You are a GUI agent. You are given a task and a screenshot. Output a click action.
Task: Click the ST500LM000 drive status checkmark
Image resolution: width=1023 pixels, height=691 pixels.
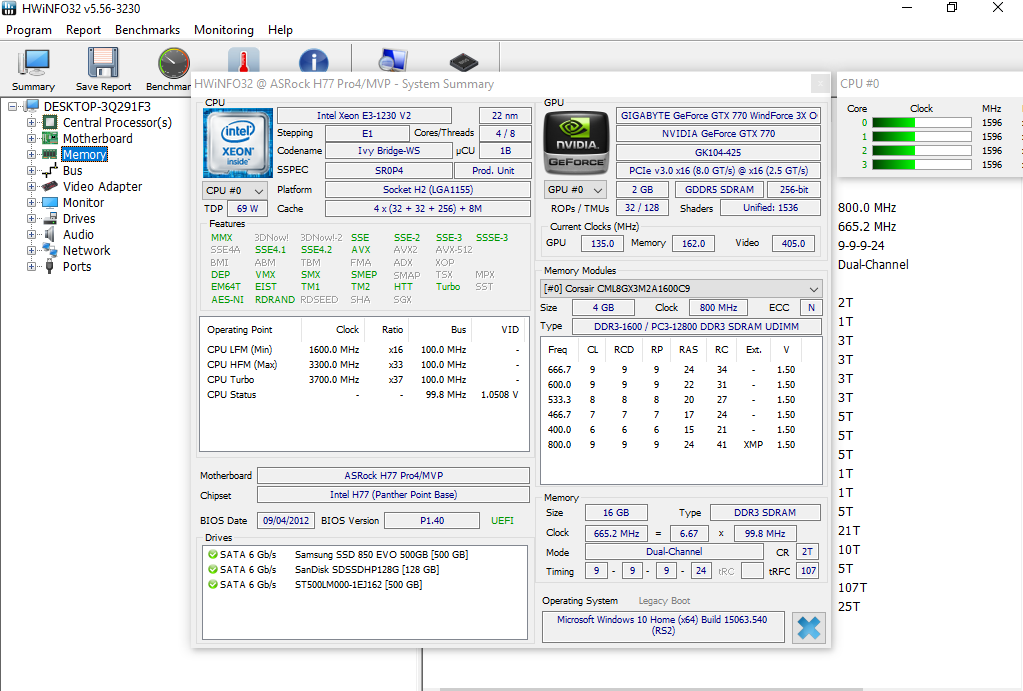(x=213, y=585)
